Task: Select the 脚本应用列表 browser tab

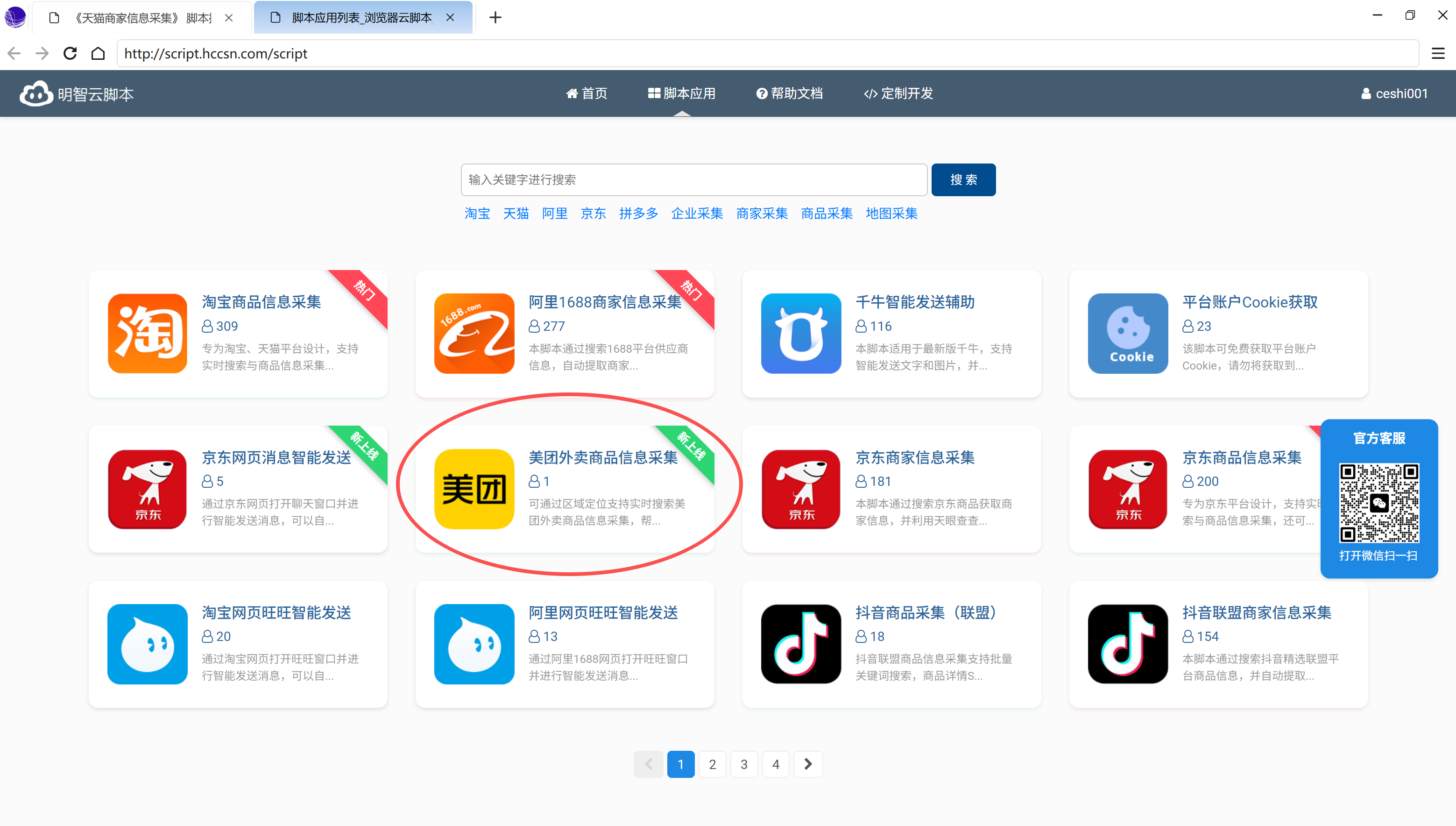Action: [363, 18]
